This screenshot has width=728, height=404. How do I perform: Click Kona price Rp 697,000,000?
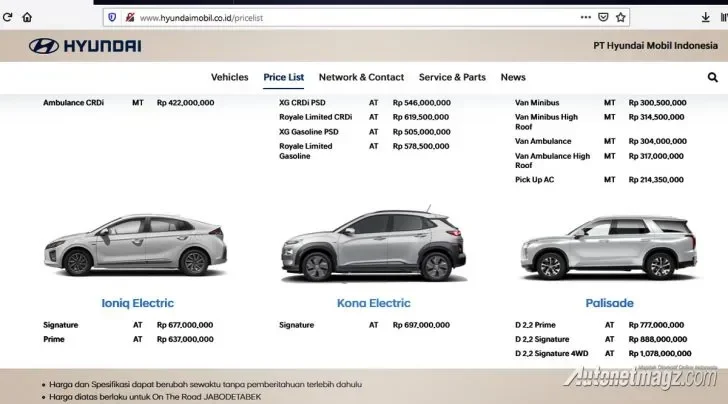[421, 325]
